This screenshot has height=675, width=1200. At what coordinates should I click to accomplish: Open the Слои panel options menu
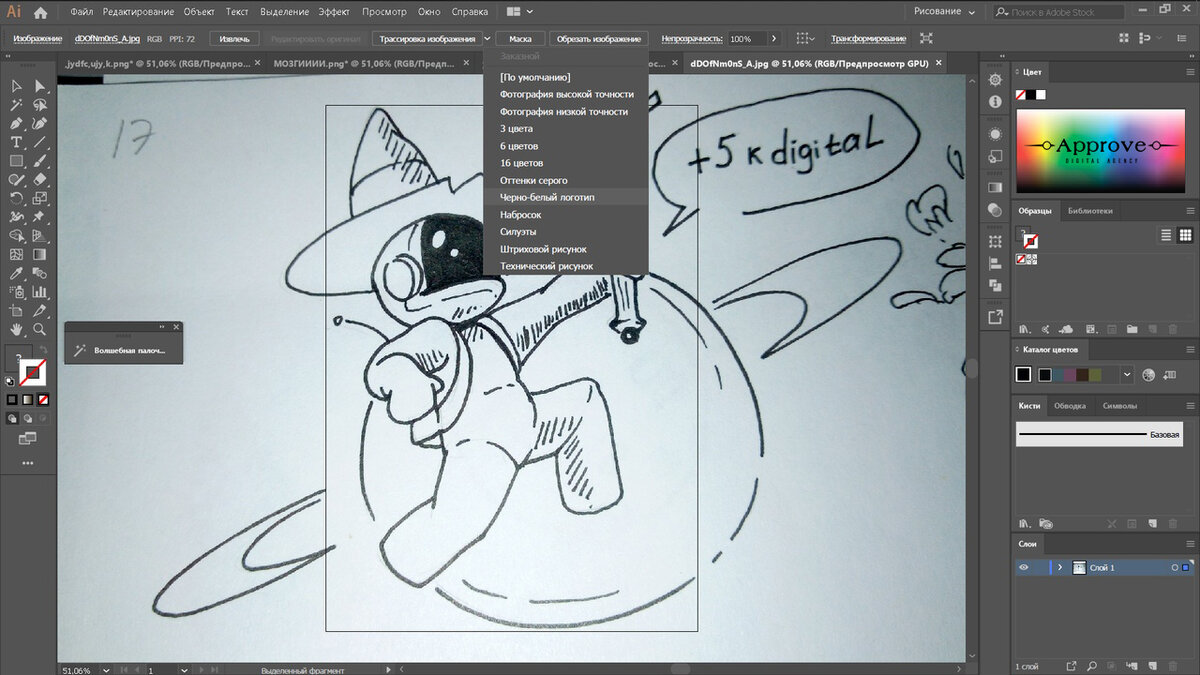[1189, 545]
